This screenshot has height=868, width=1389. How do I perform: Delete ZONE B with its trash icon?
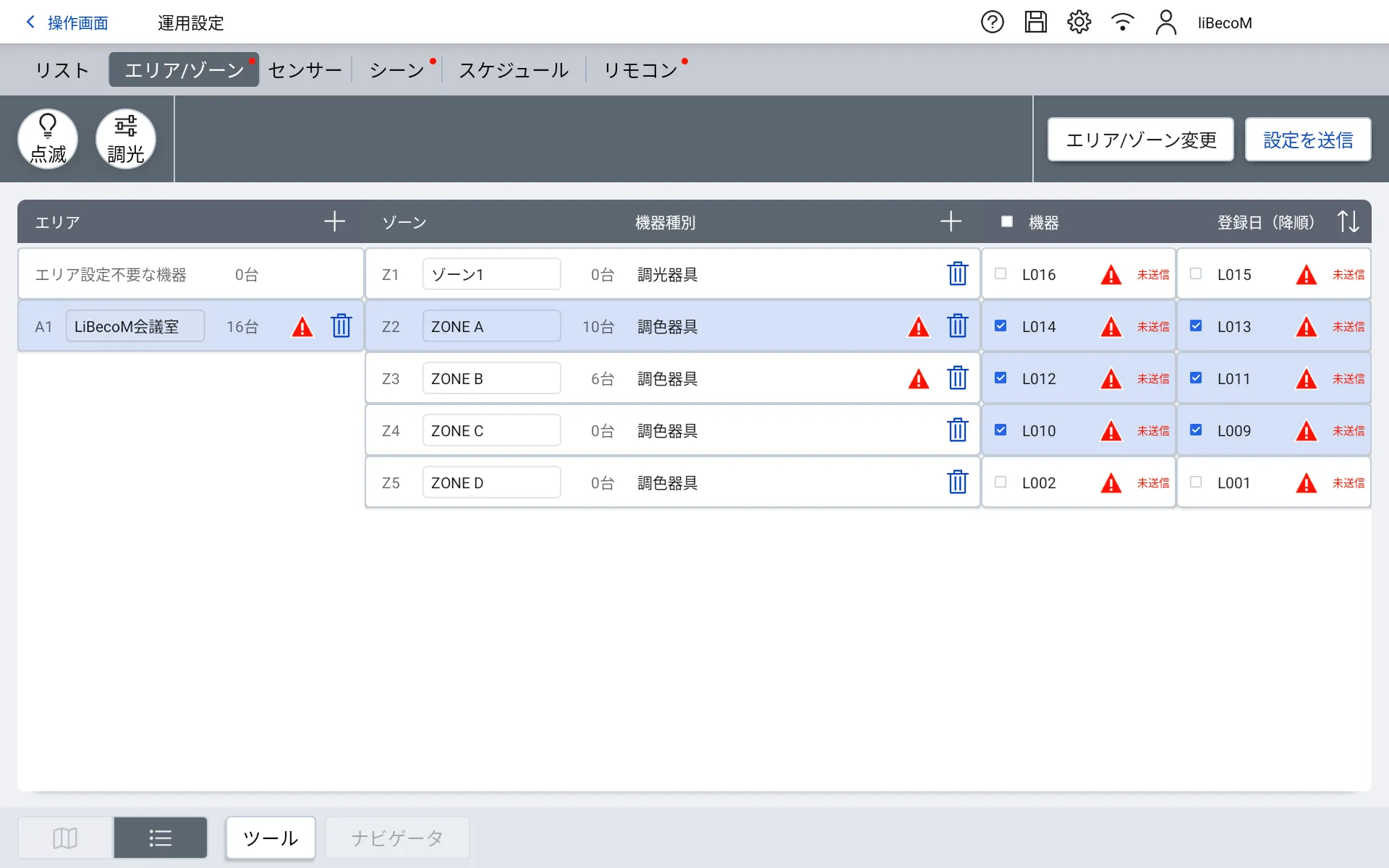click(x=957, y=378)
